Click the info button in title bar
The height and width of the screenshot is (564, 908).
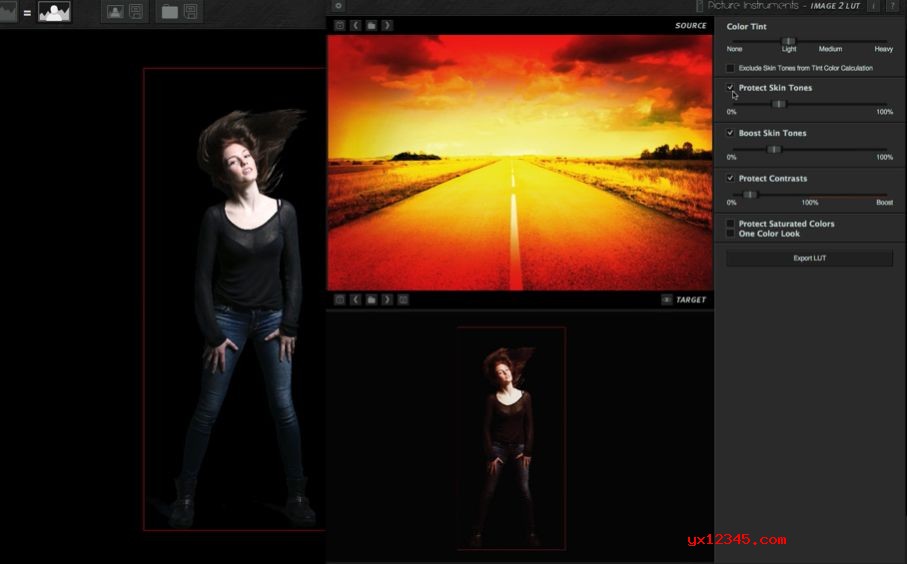coord(873,6)
